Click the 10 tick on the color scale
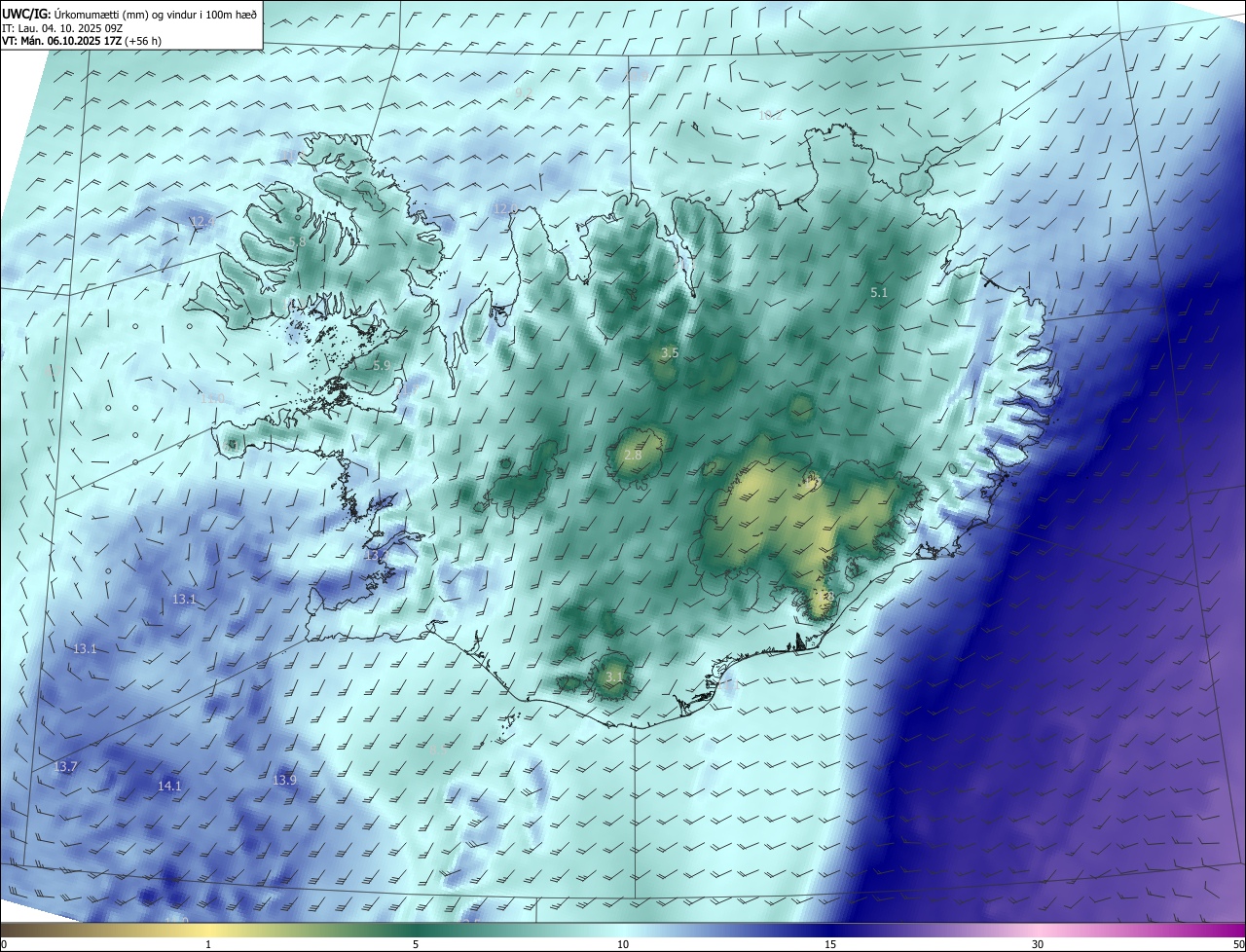The height and width of the screenshot is (952, 1246). (x=623, y=944)
